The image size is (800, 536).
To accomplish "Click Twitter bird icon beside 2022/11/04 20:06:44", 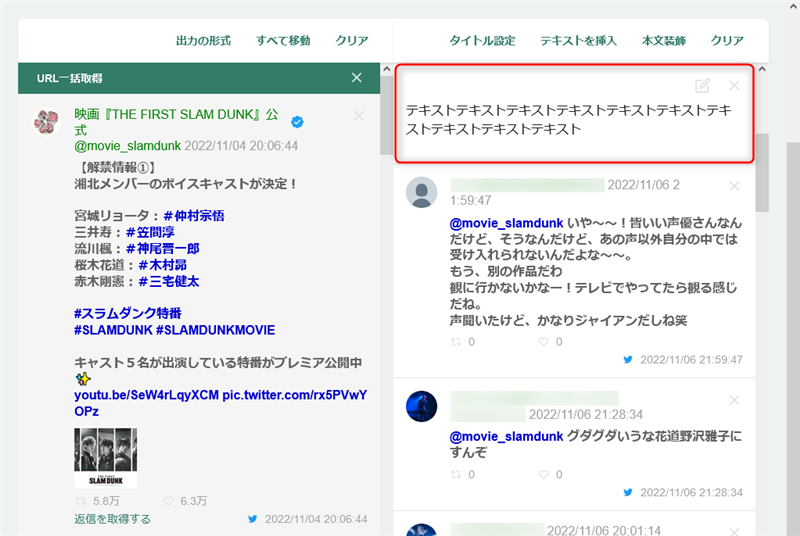I will (253, 519).
